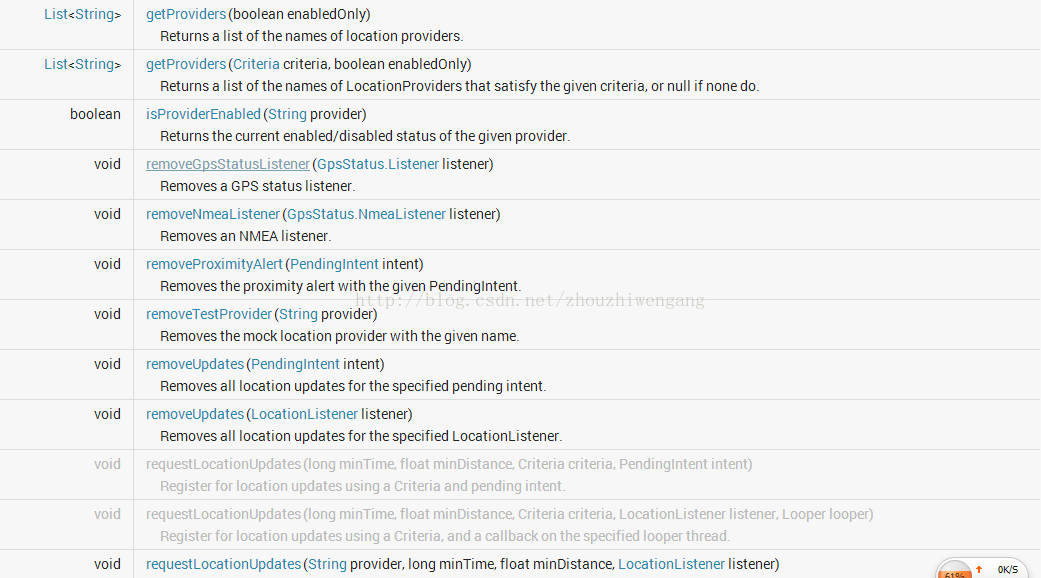Open the LocationListener link in removeUpdates row
Image resolution: width=1041 pixels, height=578 pixels.
(x=304, y=414)
